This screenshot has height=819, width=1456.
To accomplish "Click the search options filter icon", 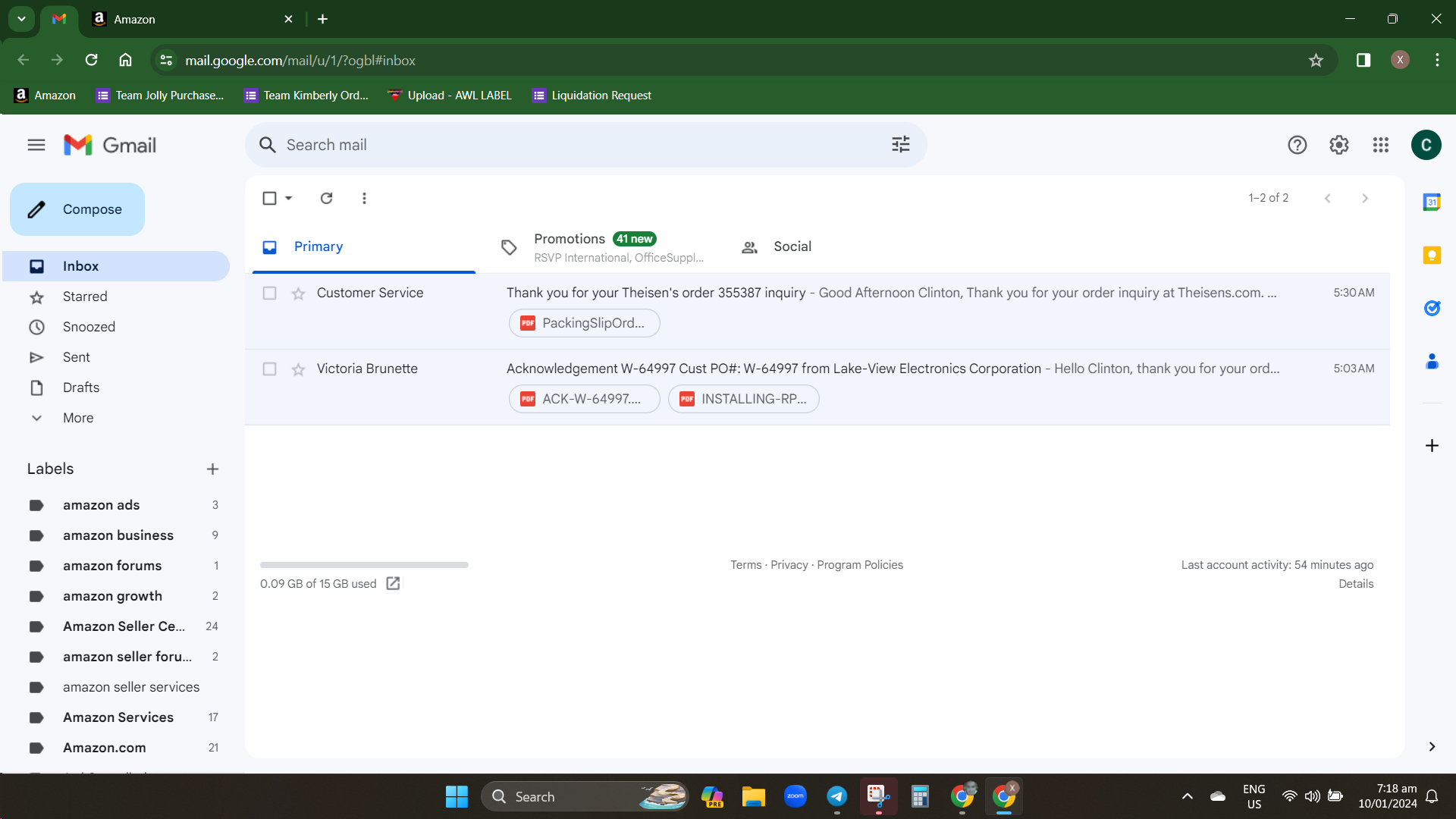I will [900, 145].
